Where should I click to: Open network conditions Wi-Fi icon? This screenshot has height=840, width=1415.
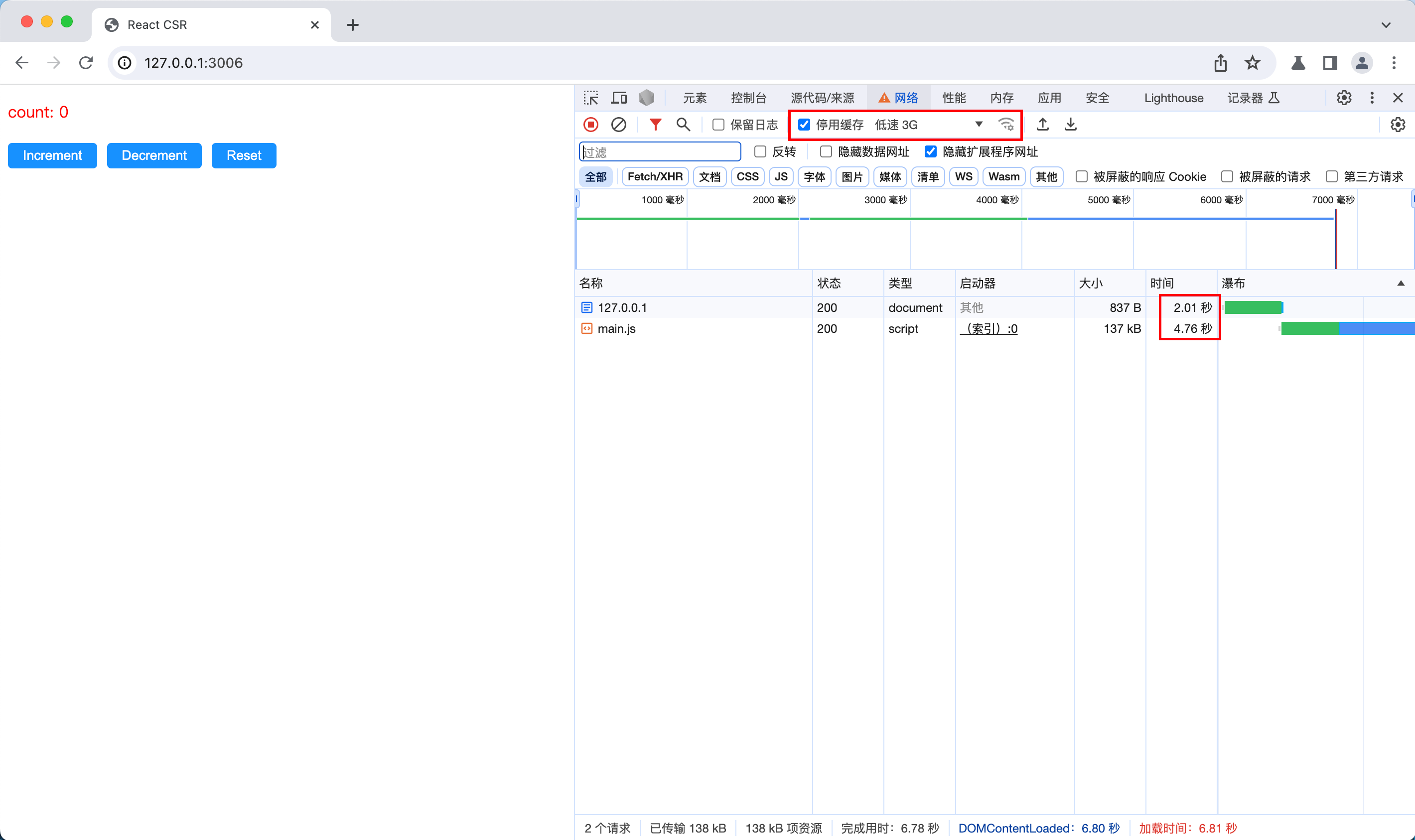[x=1006, y=125]
